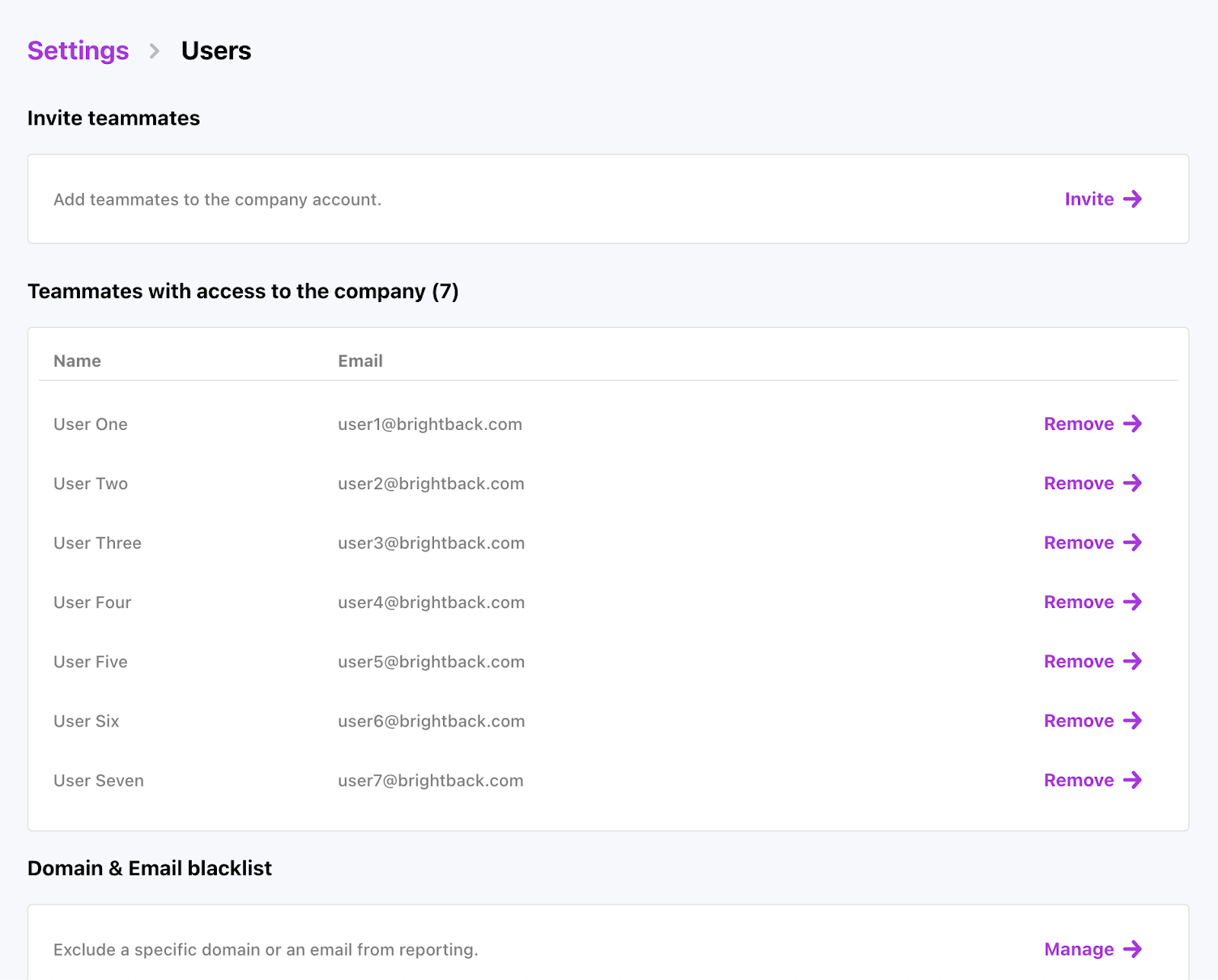Click the arrow icon next to Invite
Screen dimensions: 1218x980
pos(1133,199)
